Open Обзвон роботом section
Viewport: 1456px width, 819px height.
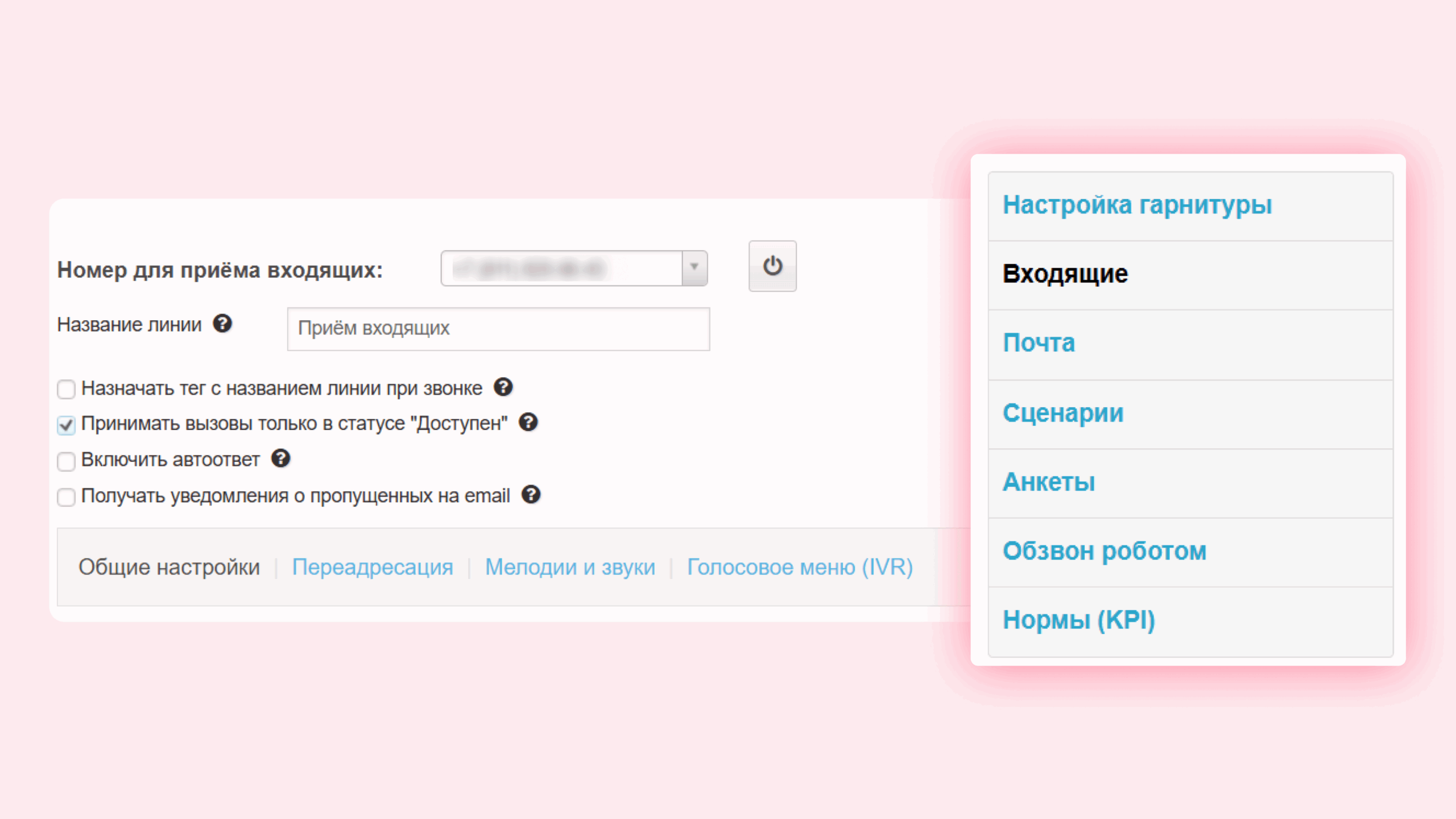pos(1104,551)
